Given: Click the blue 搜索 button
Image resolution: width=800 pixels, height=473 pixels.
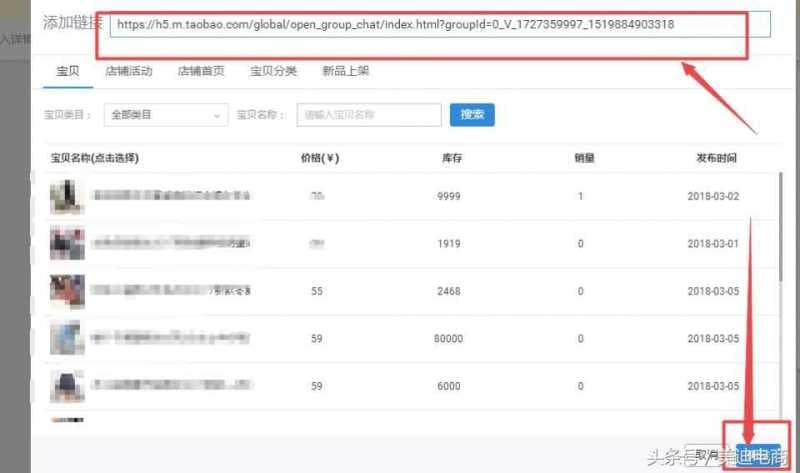Looking at the screenshot, I should click(472, 115).
